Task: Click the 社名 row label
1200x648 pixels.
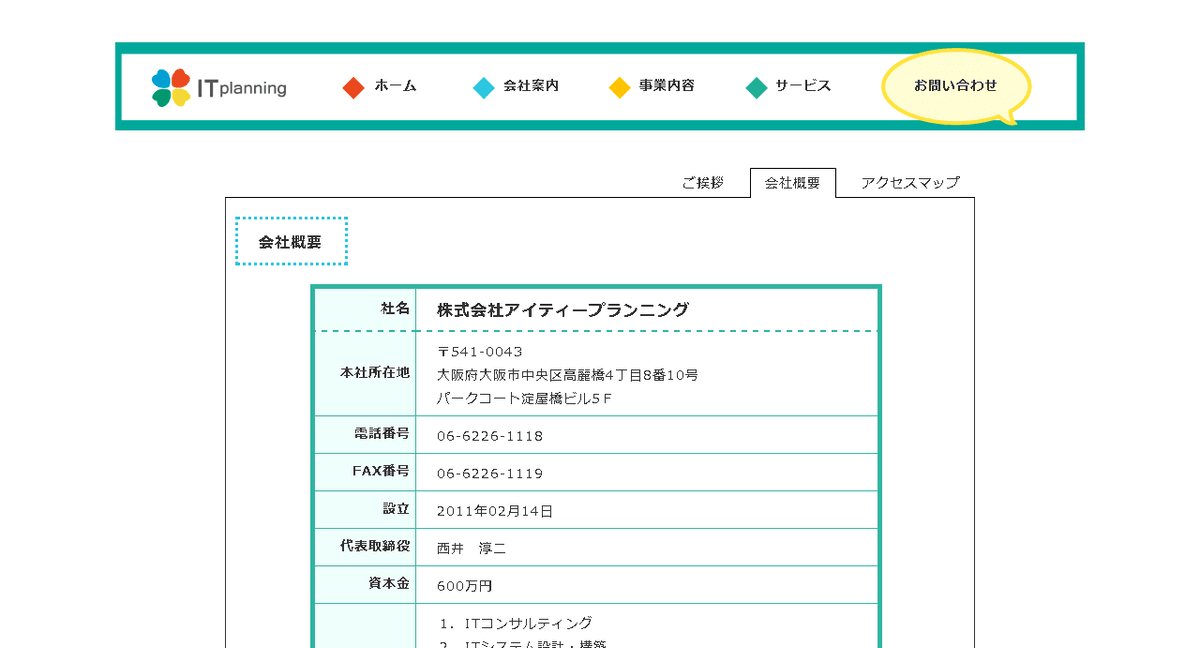Action: (x=395, y=309)
